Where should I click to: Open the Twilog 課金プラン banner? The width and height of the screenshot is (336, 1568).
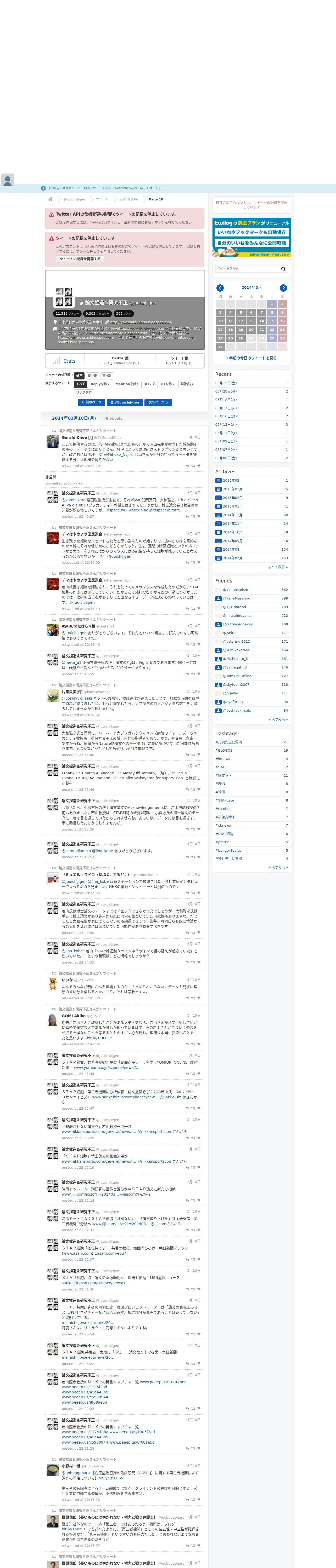pos(251,237)
